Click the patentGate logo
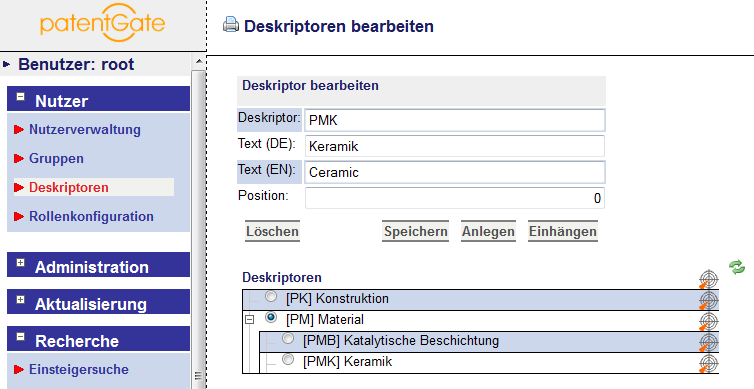Screen dimensions: 754x389 (x=102, y=23)
